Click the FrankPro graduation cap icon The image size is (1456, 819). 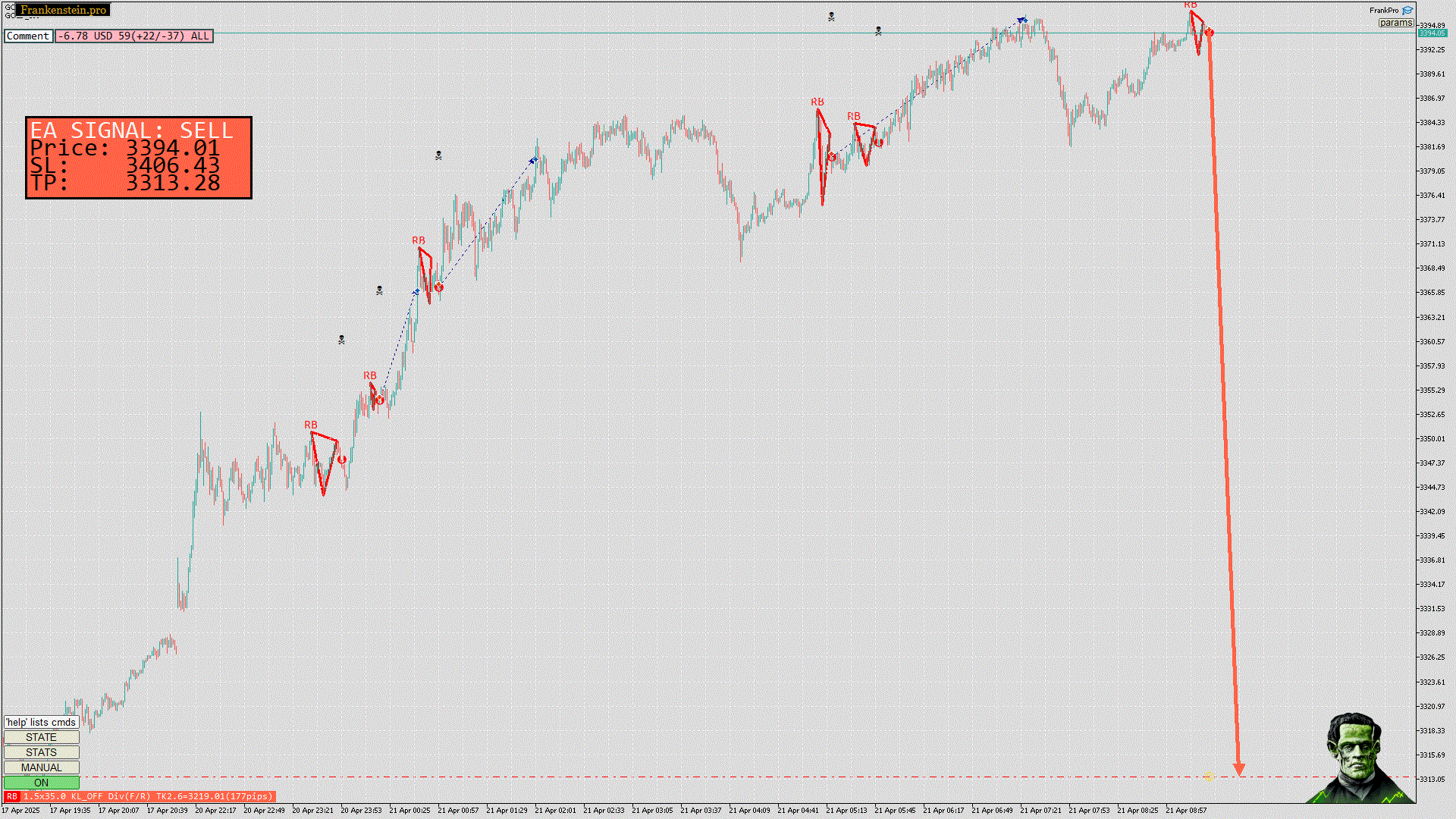1407,11
